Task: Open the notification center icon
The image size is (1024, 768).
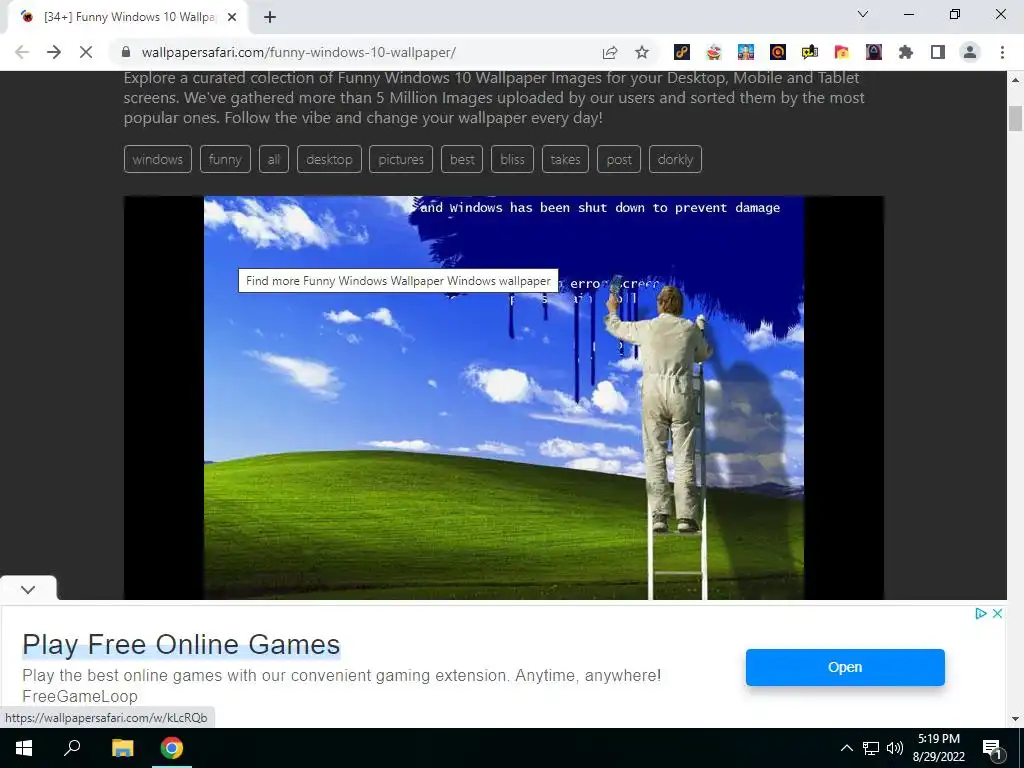Action: [x=992, y=748]
